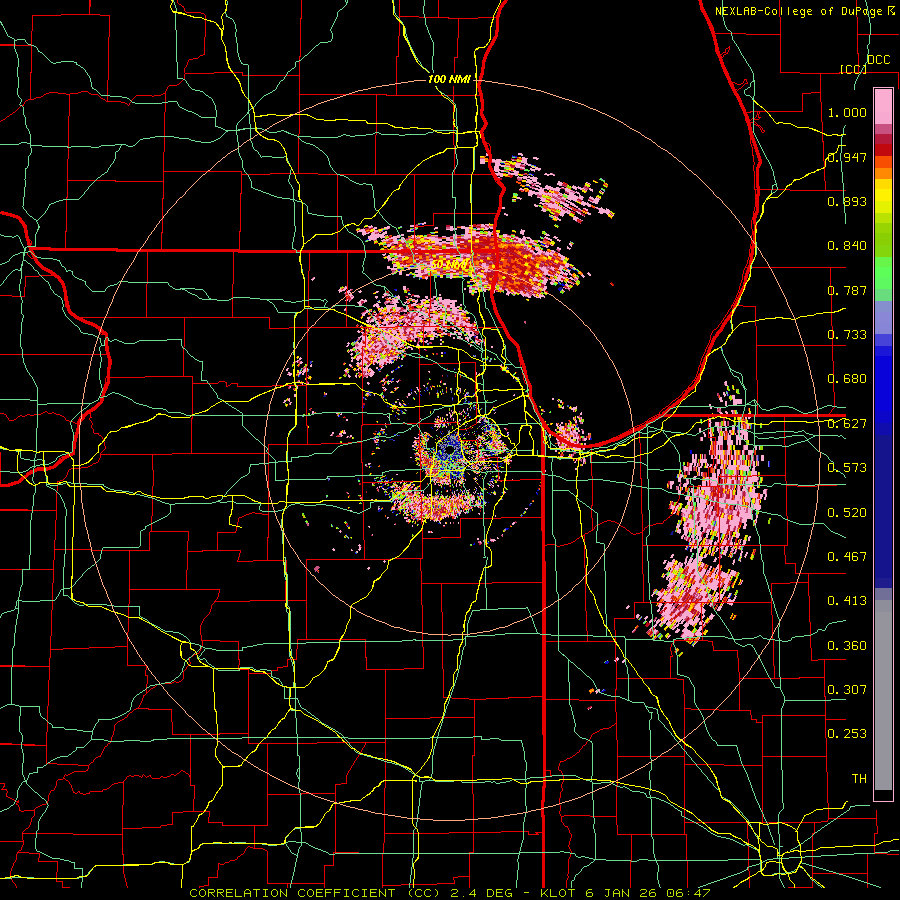Viewport: 900px width, 900px height.
Task: Select the 0.680 color scale value
Action: click(847, 379)
